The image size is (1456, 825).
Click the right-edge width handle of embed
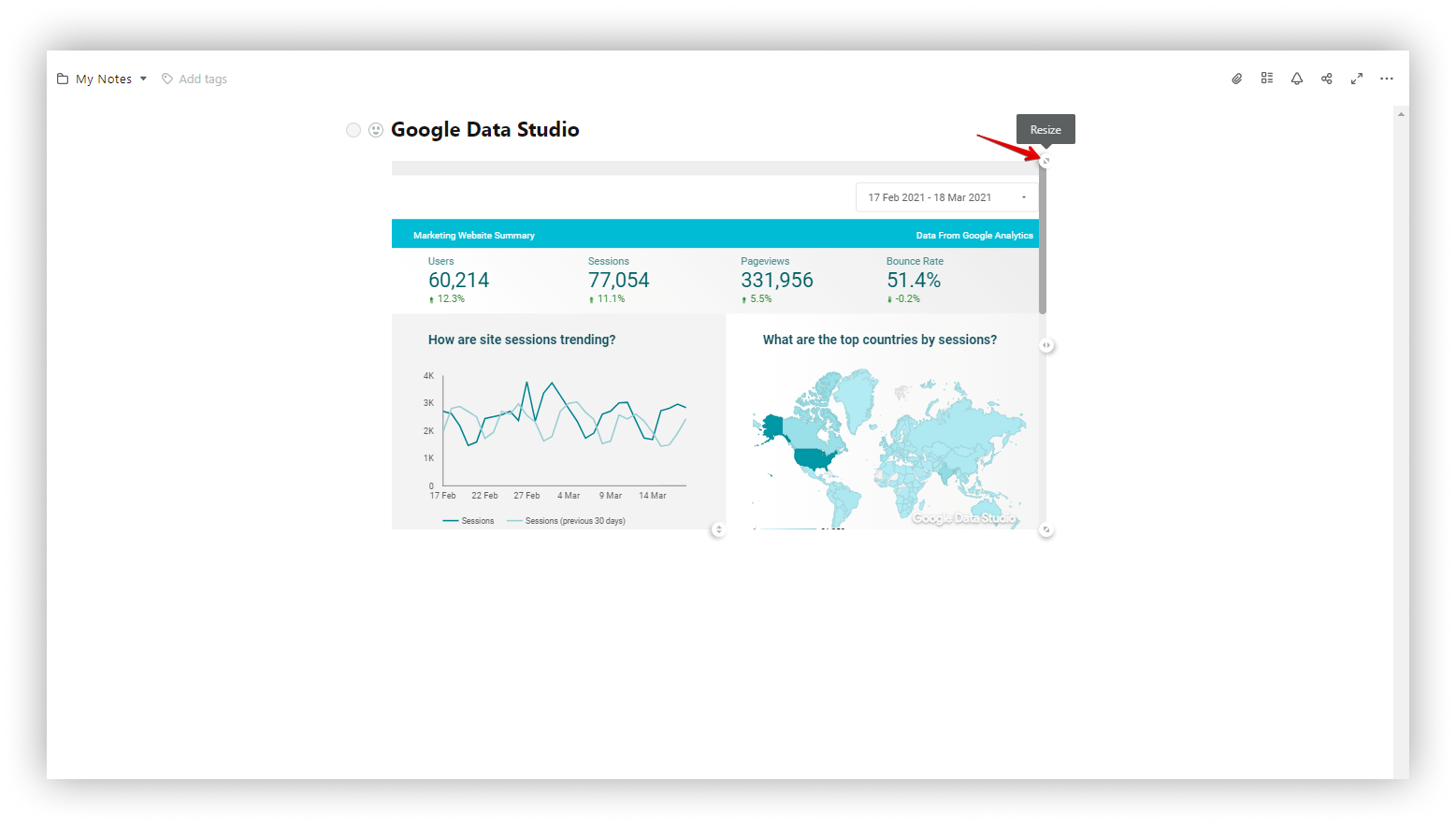click(1046, 345)
